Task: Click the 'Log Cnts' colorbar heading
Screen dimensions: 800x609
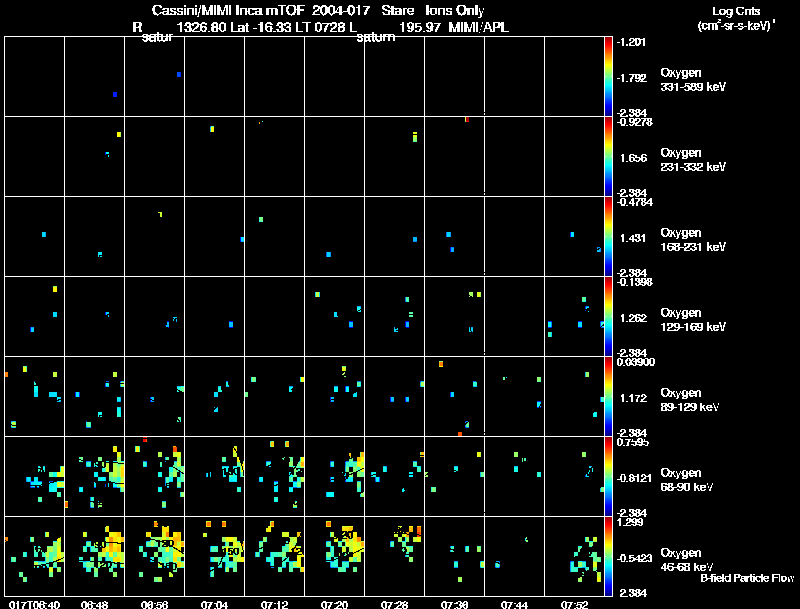Action: tap(736, 11)
